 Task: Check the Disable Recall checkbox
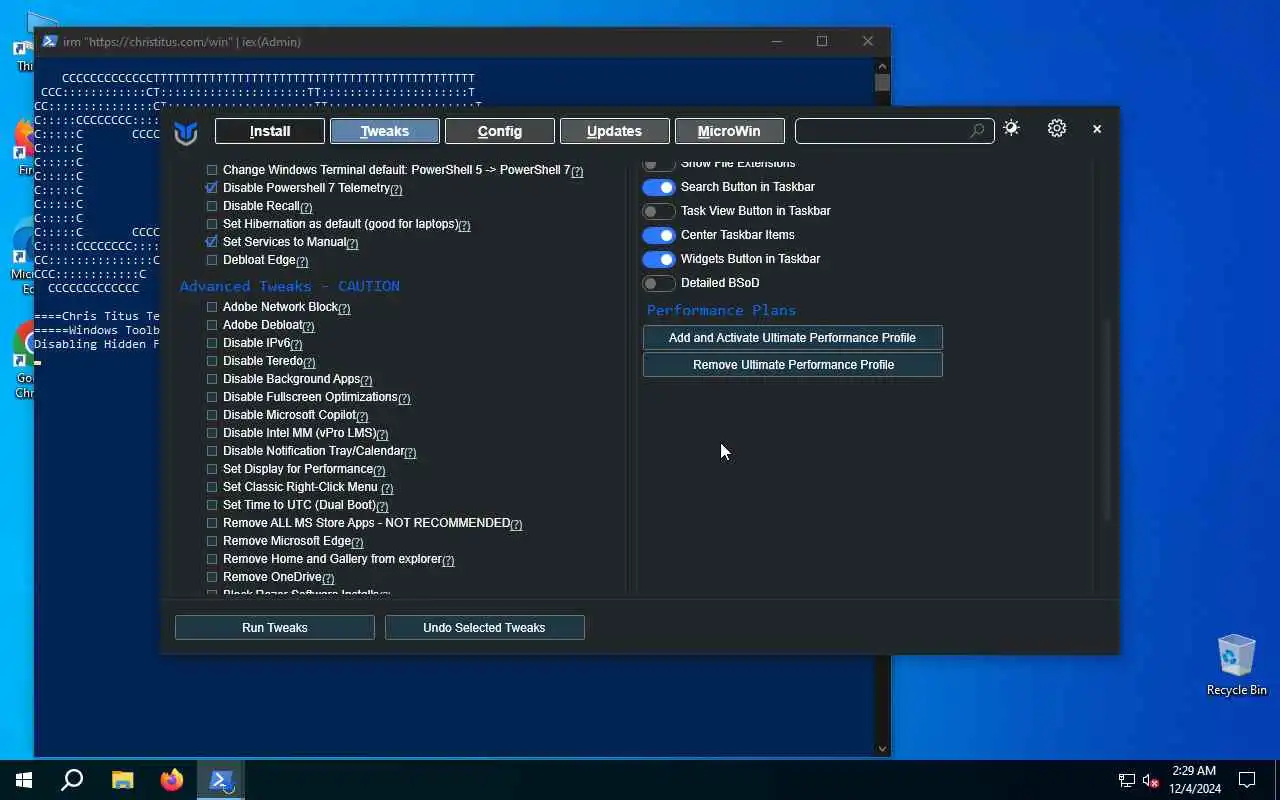coord(212,206)
